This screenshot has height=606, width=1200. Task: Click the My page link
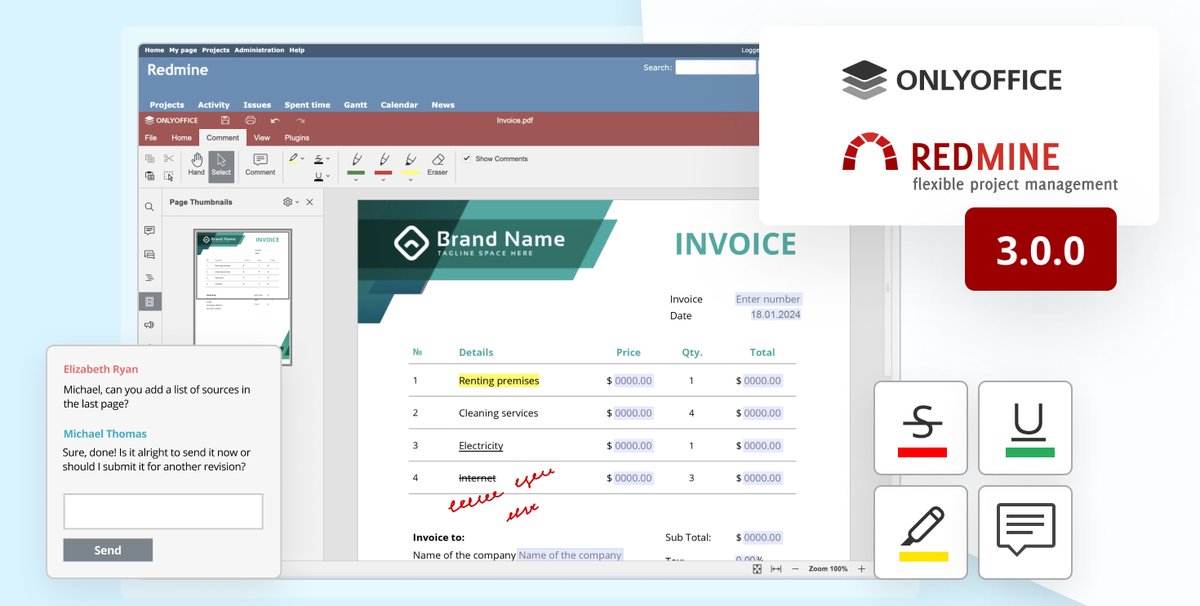[183, 50]
